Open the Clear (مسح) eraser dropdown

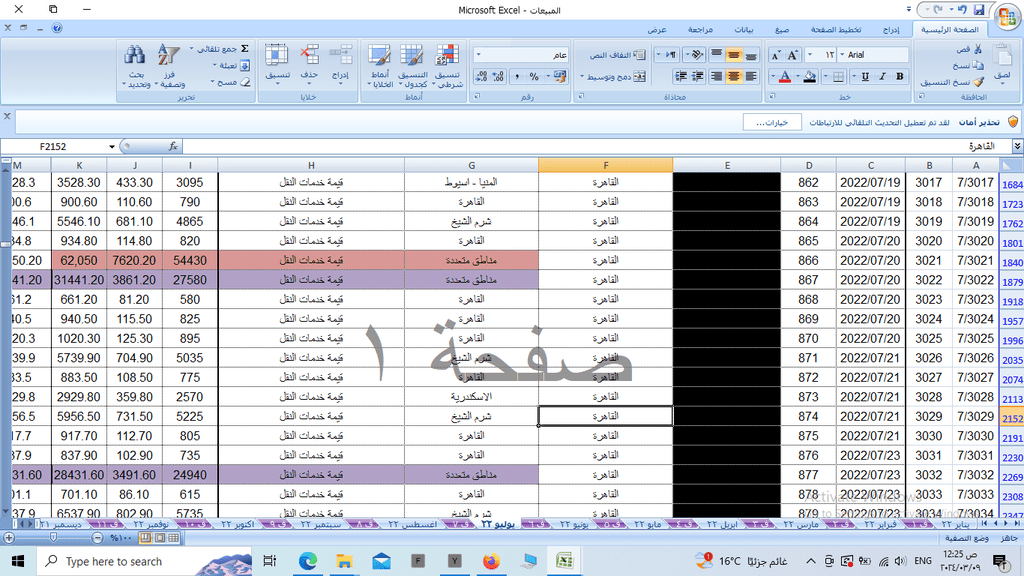[231, 82]
